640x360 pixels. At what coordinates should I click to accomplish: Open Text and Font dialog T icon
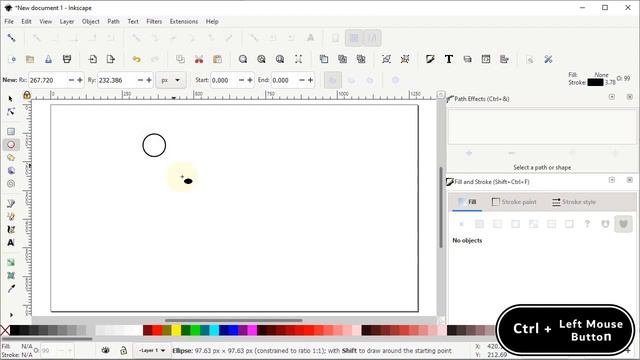pyautogui.click(x=449, y=60)
